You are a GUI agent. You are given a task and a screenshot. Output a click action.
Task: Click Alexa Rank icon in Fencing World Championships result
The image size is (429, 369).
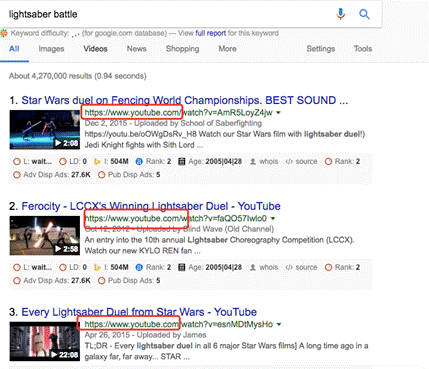click(x=139, y=162)
